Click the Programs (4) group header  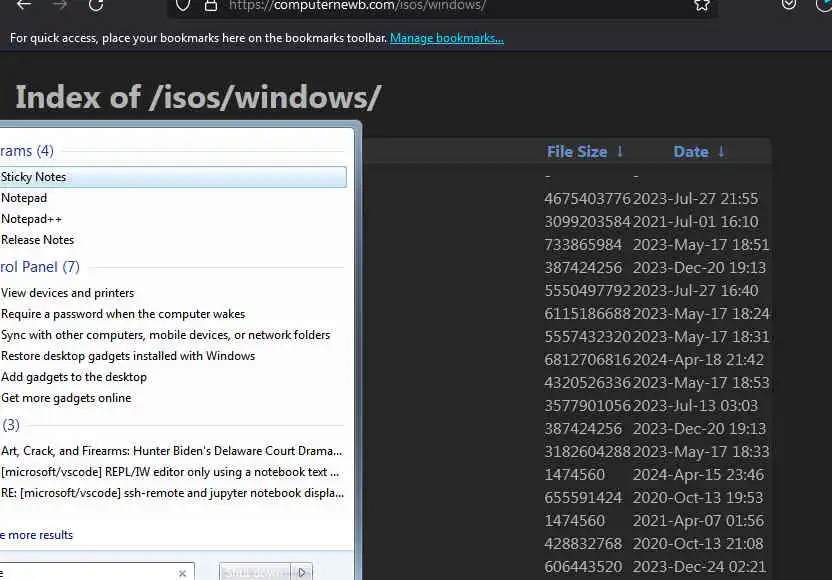coord(27,151)
